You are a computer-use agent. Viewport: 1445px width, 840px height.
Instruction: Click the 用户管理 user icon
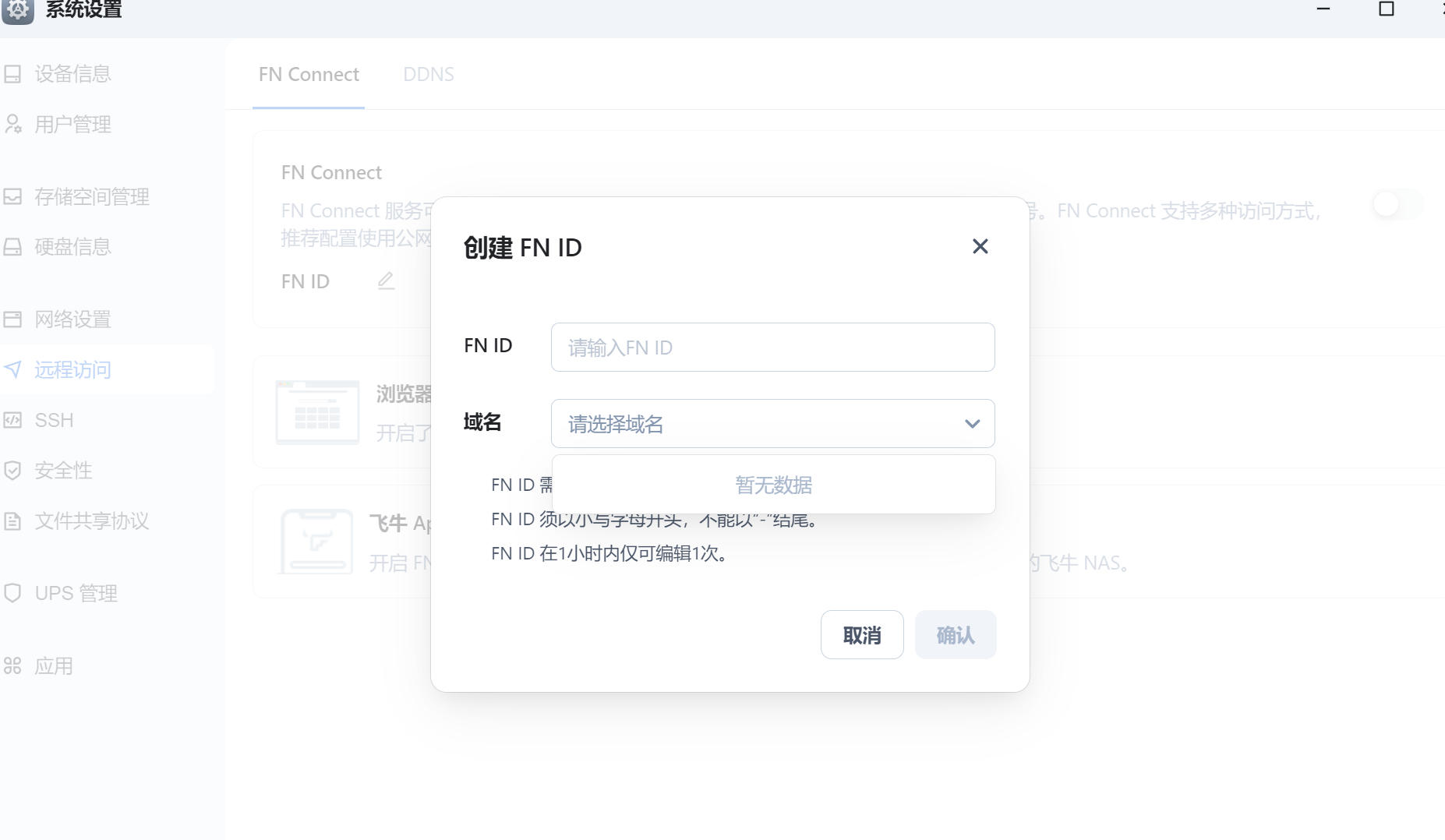pyautogui.click(x=12, y=124)
